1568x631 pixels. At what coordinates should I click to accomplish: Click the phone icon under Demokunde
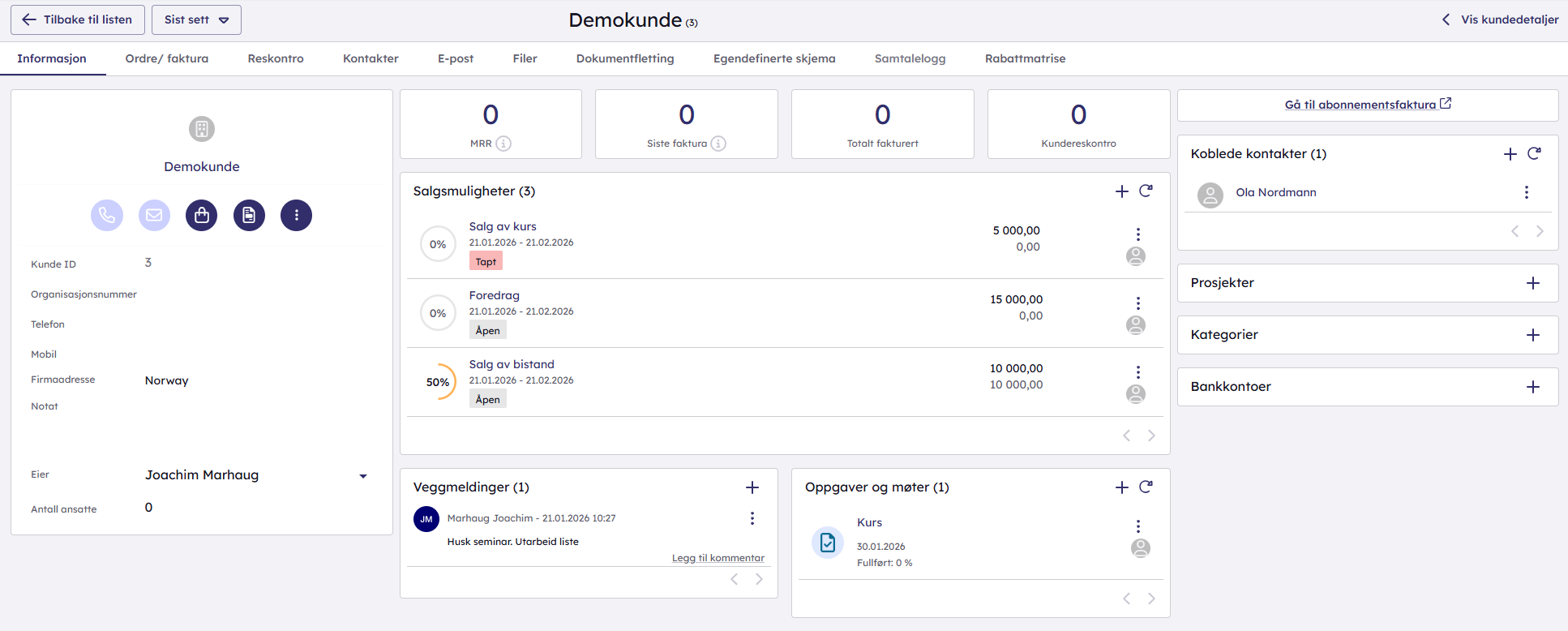tap(107, 216)
